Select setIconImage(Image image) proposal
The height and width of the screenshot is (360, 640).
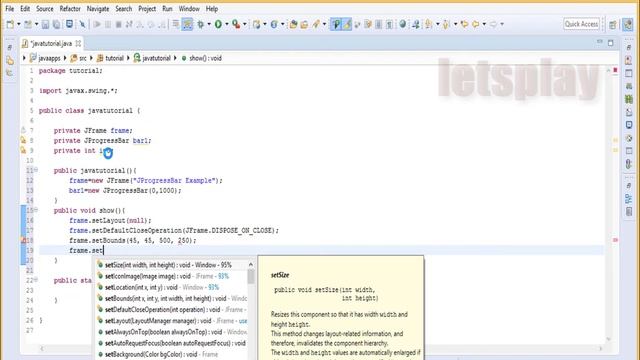point(171,276)
